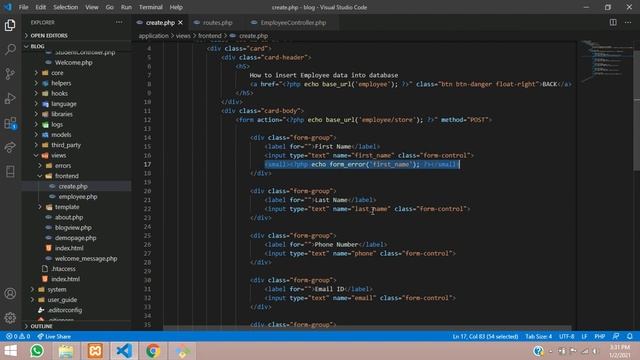The width and height of the screenshot is (640, 360).
Task: Open WhatsApp from the taskbar
Action: 37,351
